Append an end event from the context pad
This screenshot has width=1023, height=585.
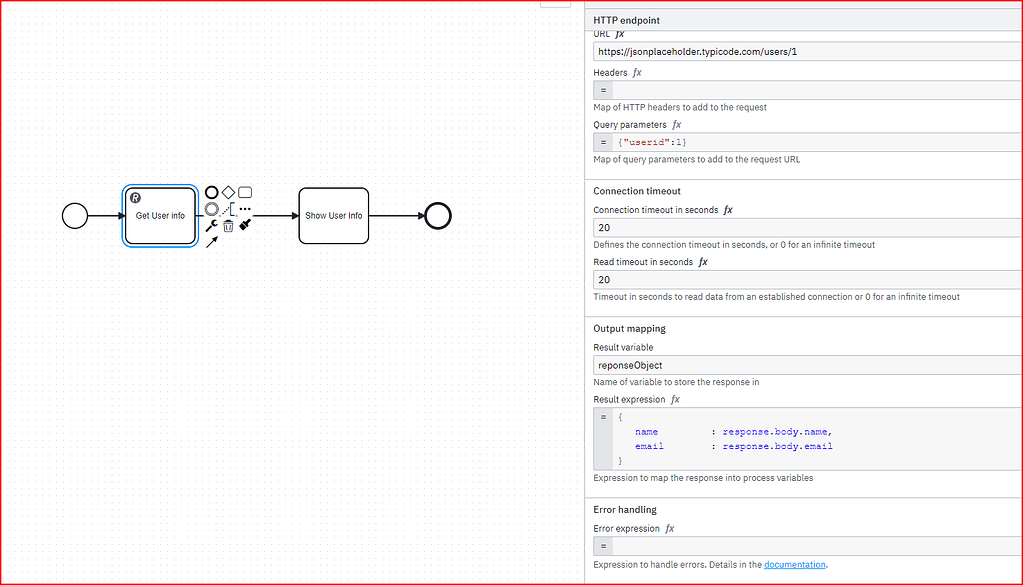coord(211,192)
